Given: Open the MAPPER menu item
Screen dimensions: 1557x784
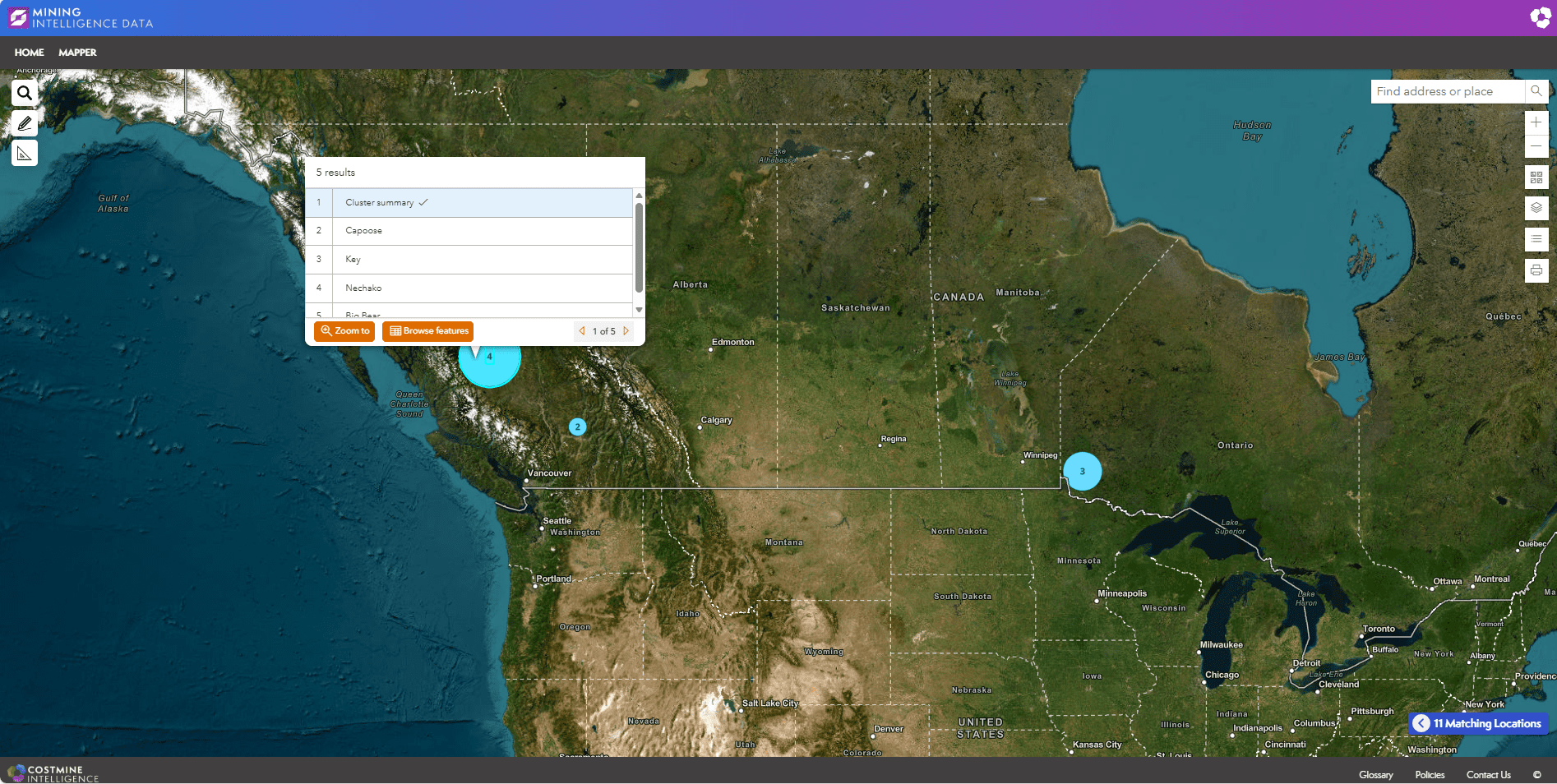Looking at the screenshot, I should pos(77,53).
